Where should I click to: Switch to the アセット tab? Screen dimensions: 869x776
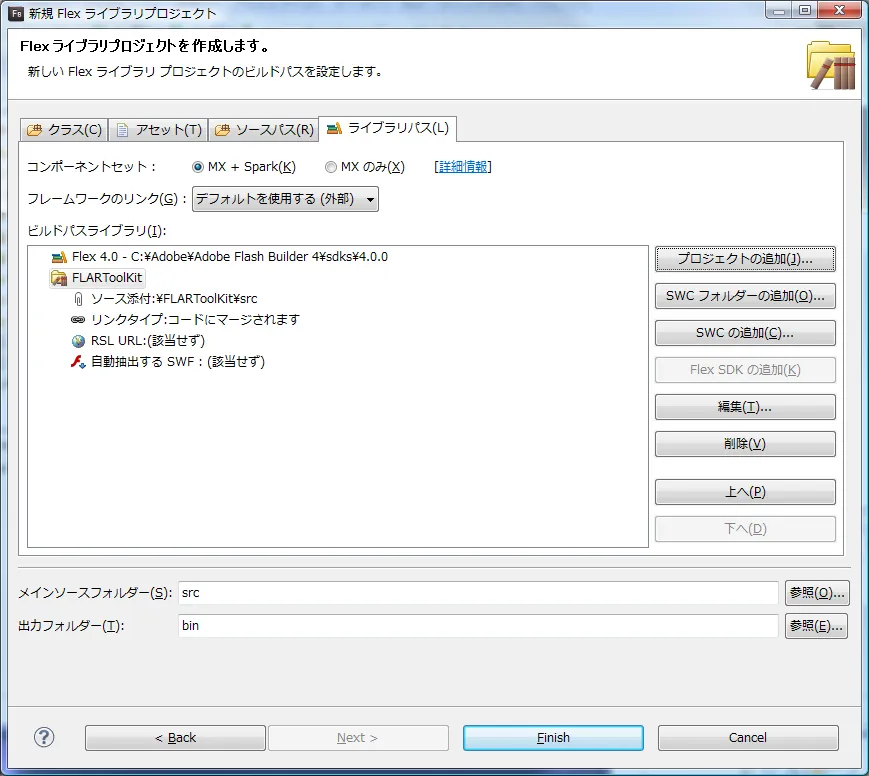[159, 130]
